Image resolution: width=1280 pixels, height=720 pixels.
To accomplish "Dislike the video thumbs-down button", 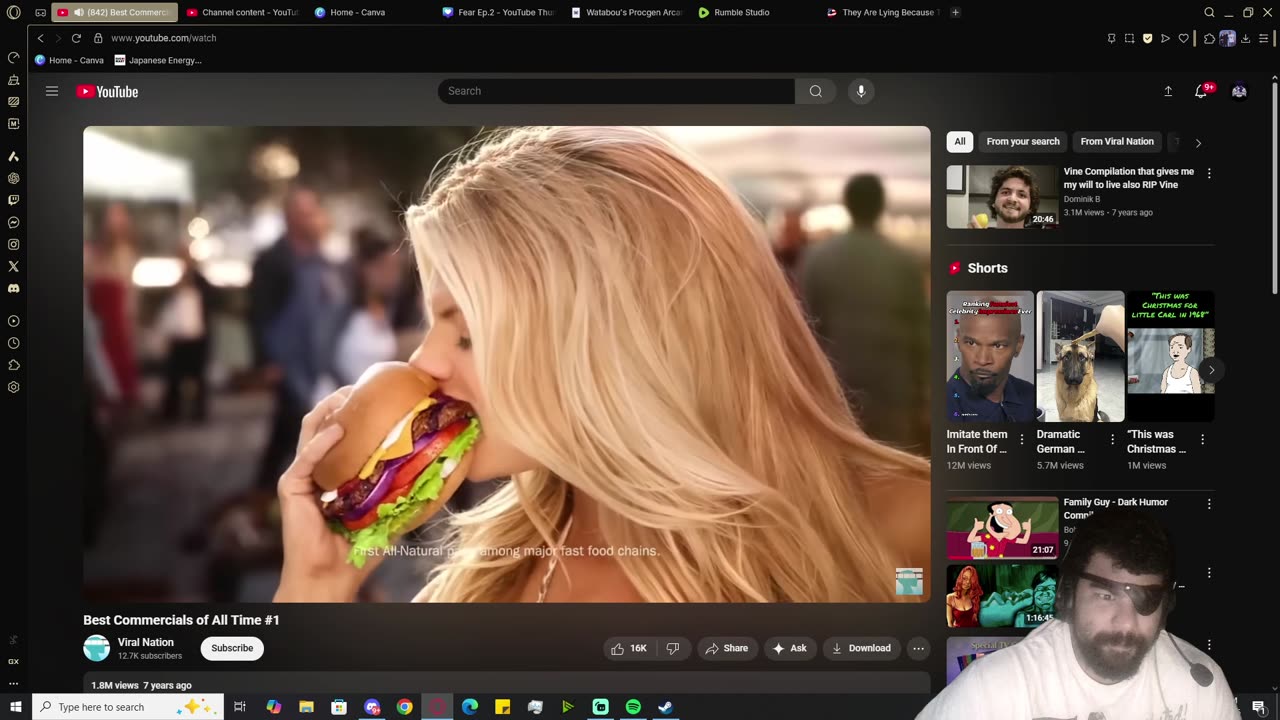I will tap(673, 648).
